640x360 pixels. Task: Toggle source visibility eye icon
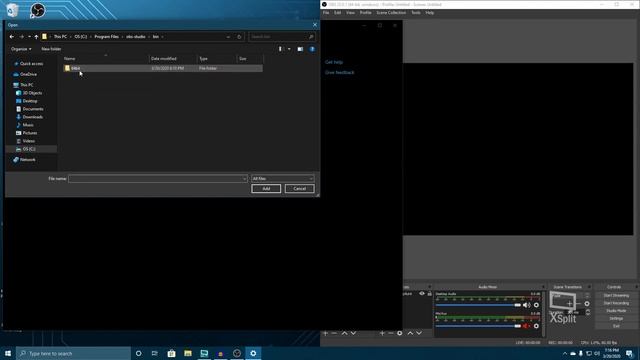tap(422, 293)
